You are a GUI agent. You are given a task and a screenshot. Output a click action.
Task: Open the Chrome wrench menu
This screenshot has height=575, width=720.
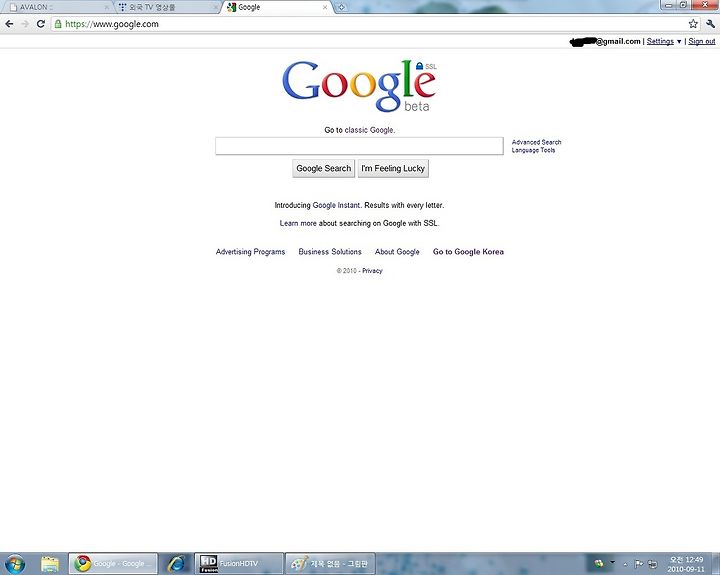tap(710, 24)
